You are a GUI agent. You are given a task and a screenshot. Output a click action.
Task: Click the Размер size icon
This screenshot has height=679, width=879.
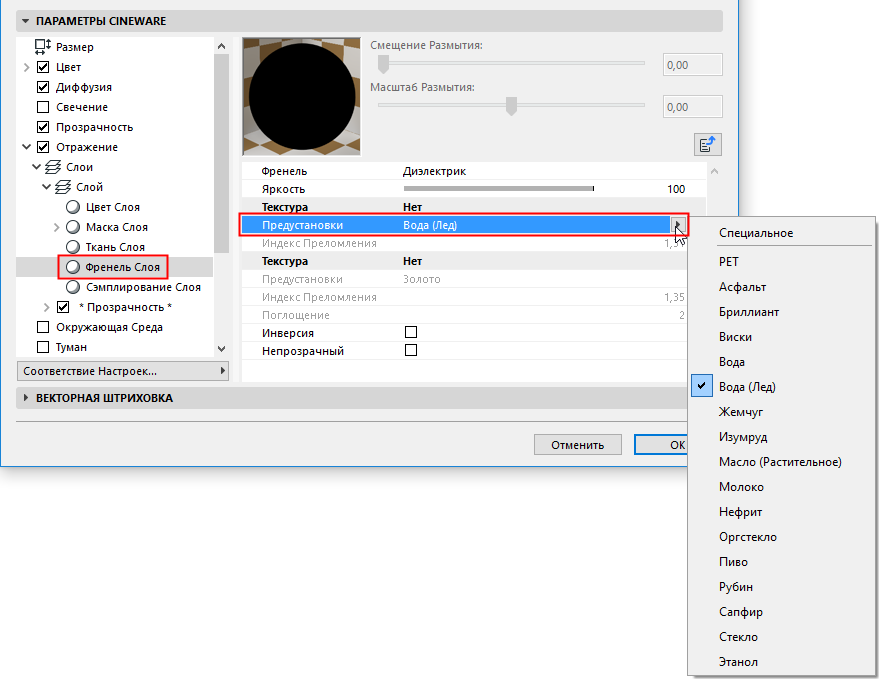[43, 47]
